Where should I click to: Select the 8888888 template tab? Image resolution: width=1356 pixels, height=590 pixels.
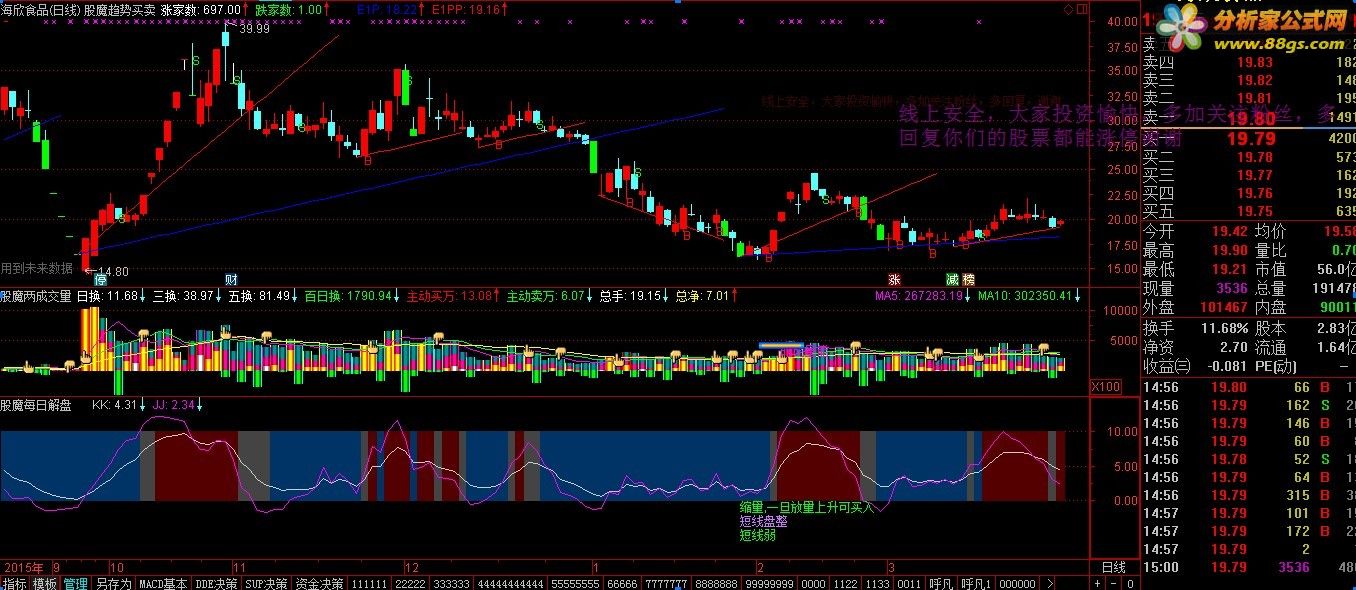[x=716, y=583]
